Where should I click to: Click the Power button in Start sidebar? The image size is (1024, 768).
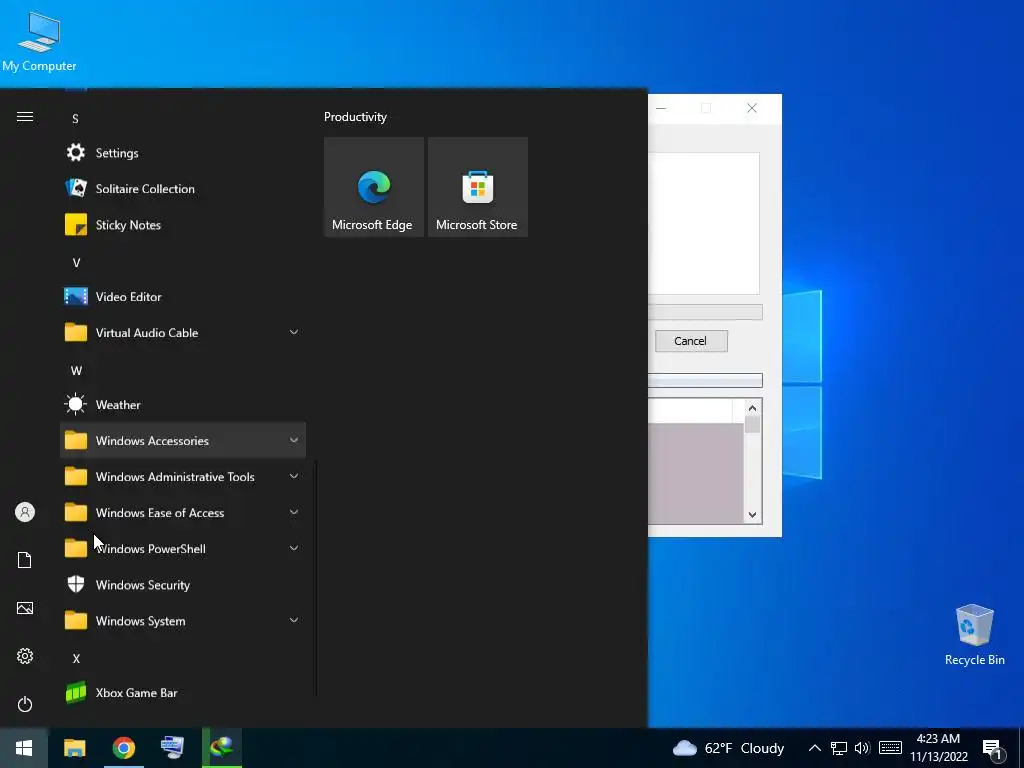(x=25, y=704)
